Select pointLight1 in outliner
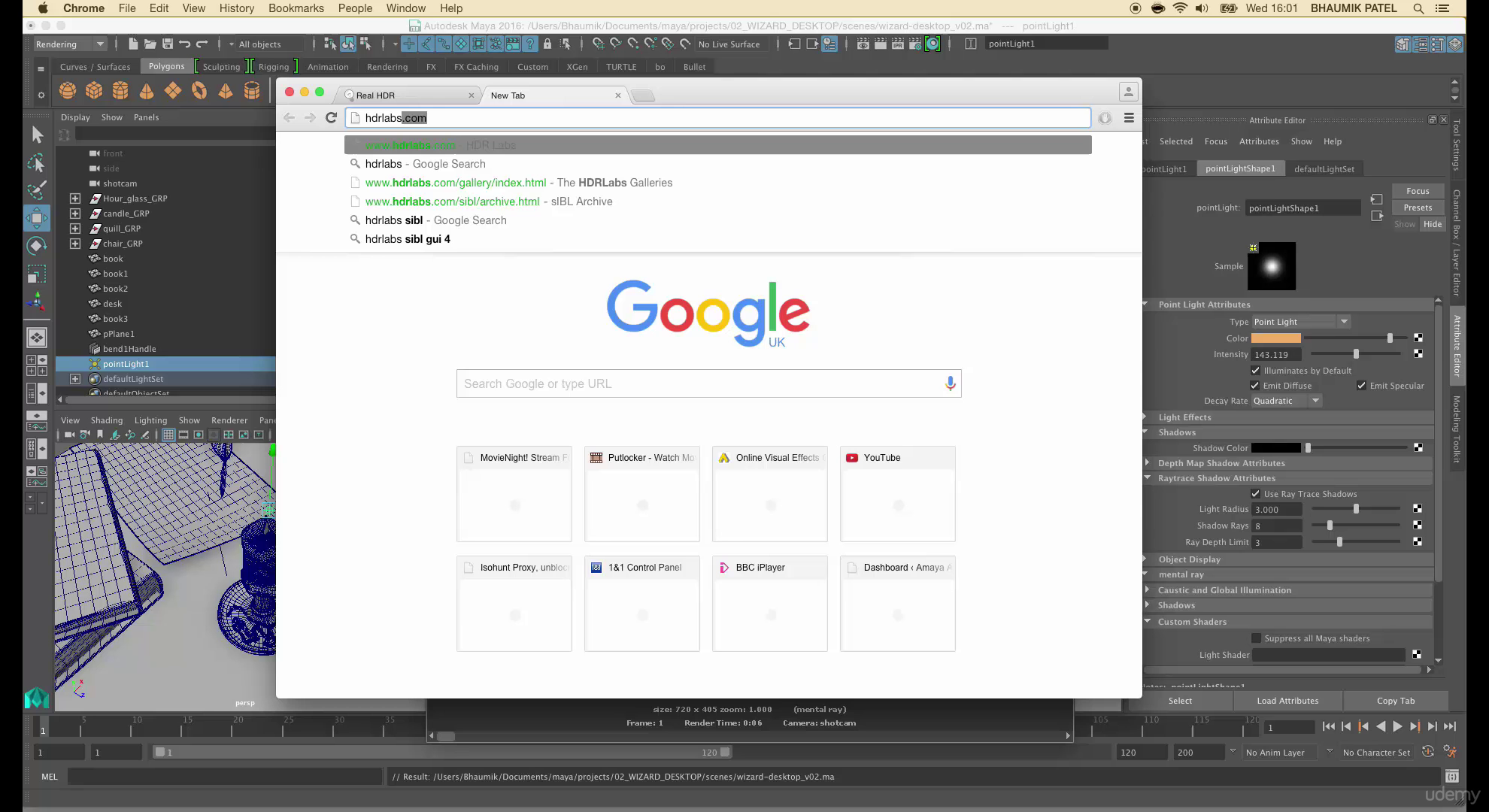 pyautogui.click(x=126, y=364)
